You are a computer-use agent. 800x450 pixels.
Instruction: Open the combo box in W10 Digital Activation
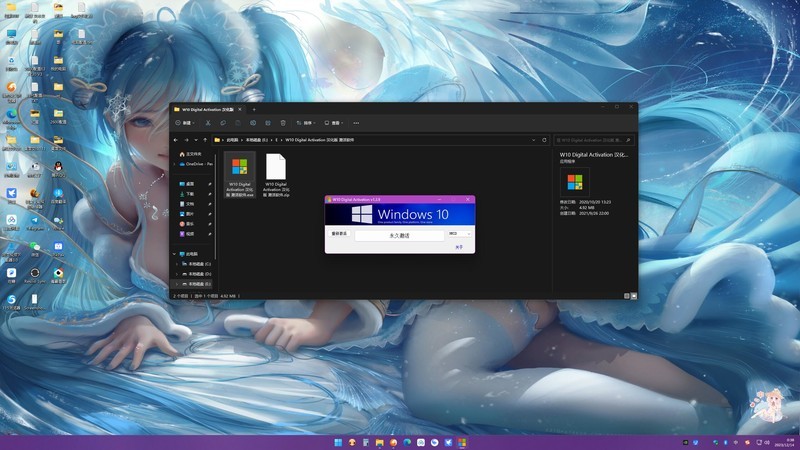[460, 234]
